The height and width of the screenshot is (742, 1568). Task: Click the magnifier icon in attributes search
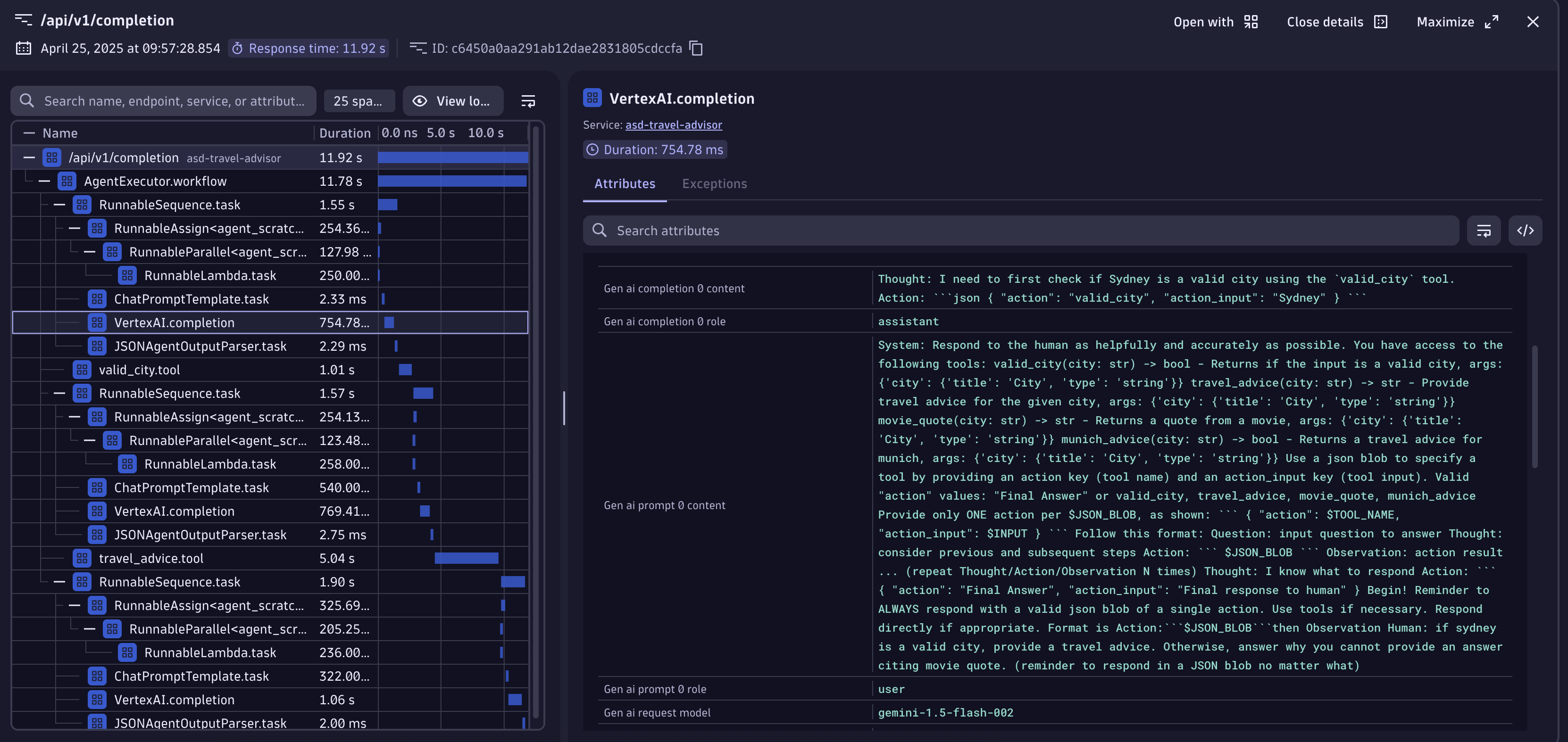[x=600, y=231]
